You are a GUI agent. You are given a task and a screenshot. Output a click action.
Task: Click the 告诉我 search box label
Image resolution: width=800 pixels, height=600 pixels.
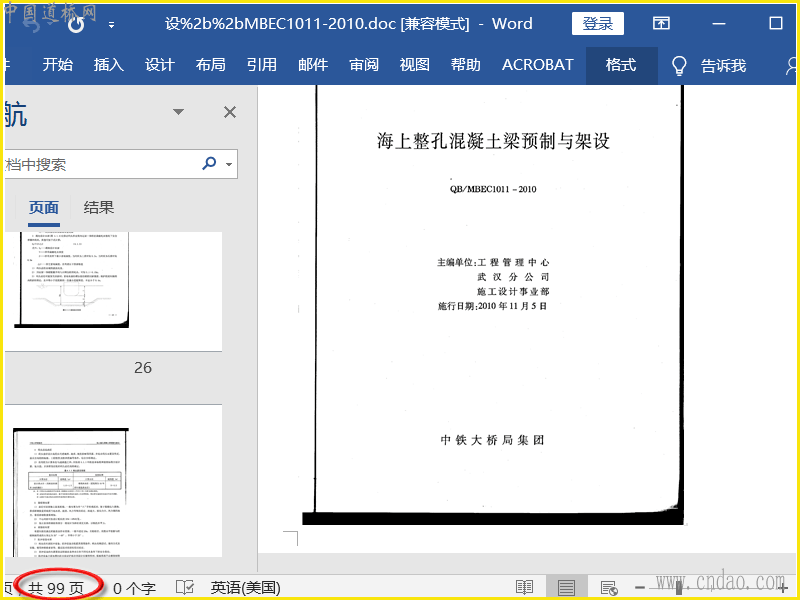coord(723,65)
